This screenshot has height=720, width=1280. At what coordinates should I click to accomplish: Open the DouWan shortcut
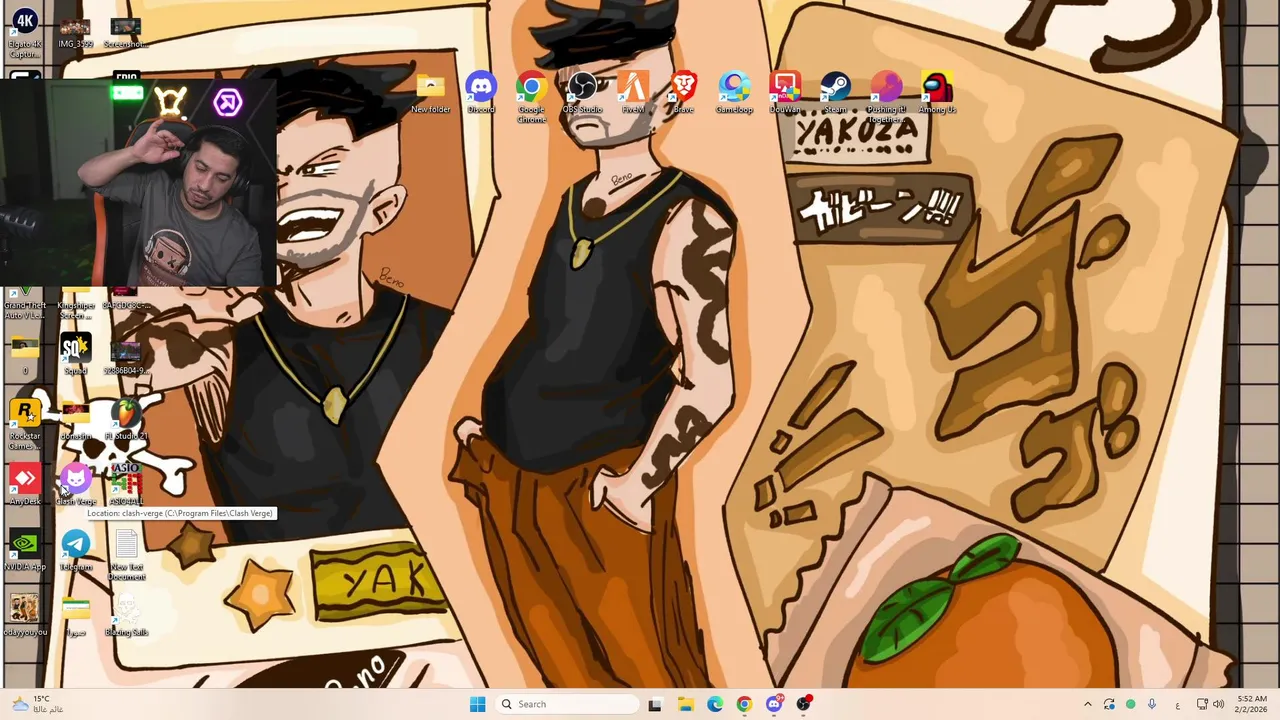point(785,94)
